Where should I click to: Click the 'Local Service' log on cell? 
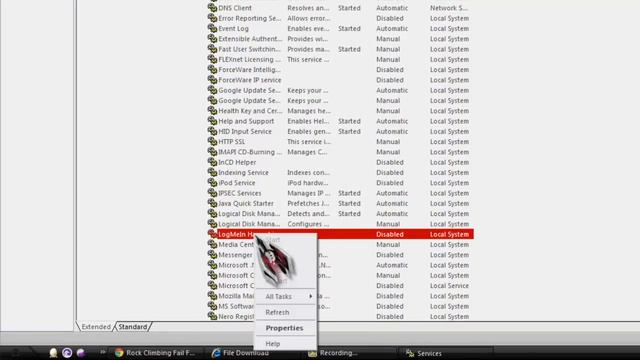click(449, 285)
